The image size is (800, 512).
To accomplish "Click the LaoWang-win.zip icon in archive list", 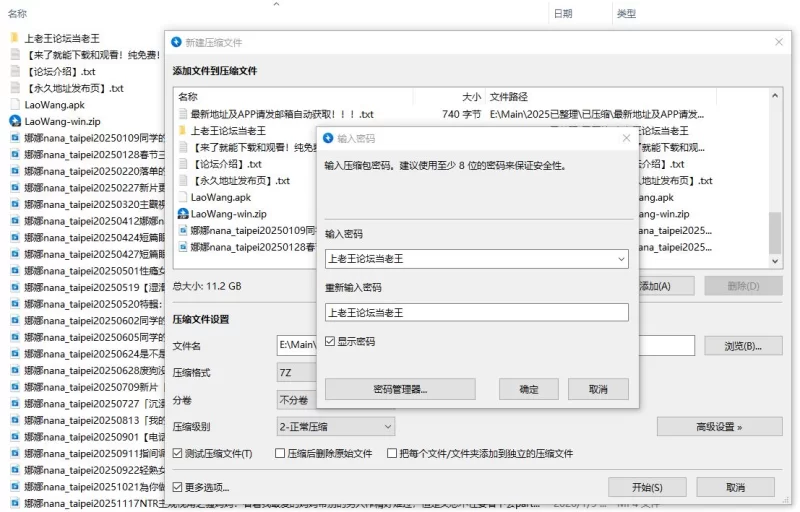I will tap(183, 214).
